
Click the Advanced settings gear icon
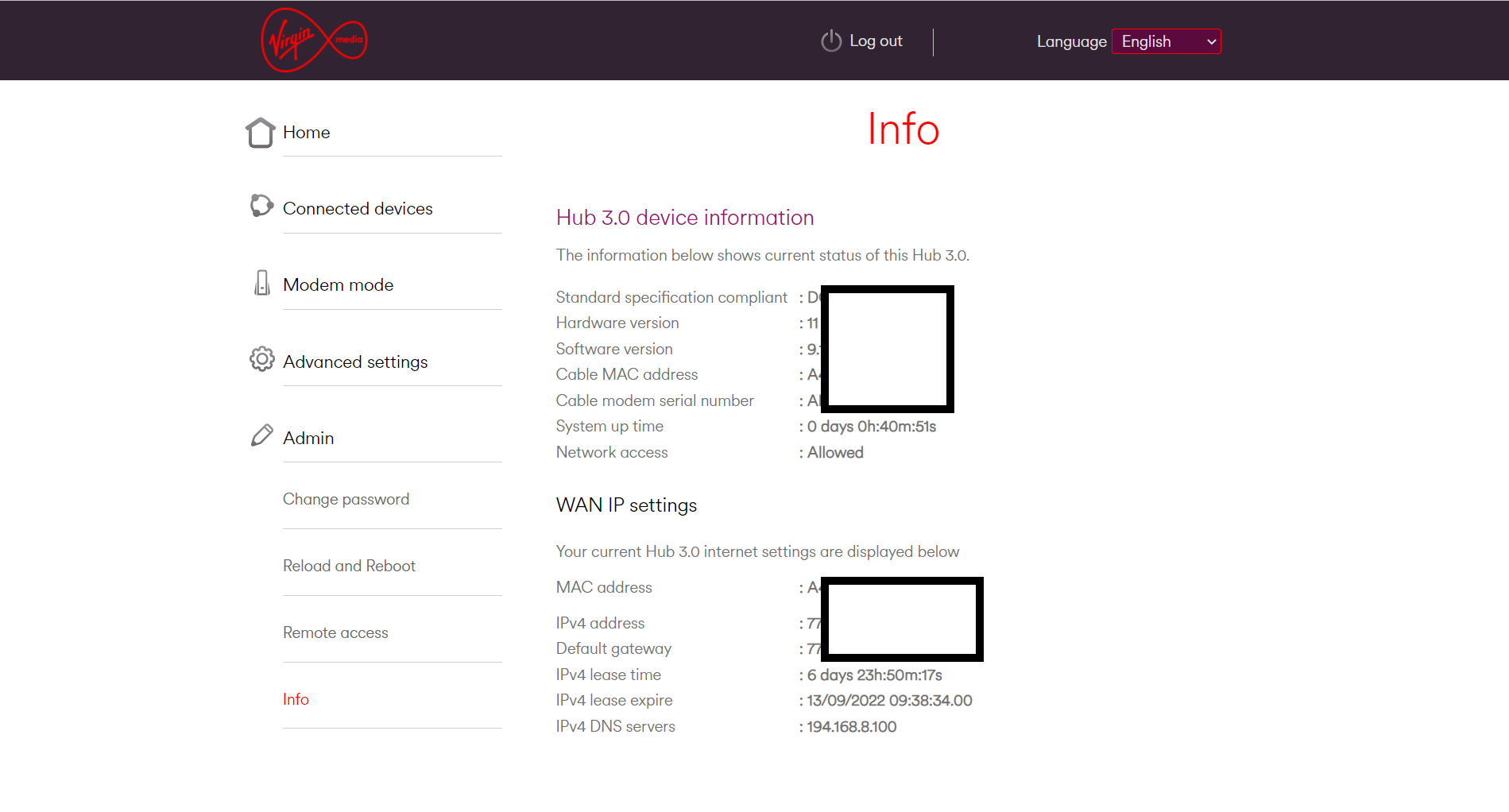[x=261, y=359]
